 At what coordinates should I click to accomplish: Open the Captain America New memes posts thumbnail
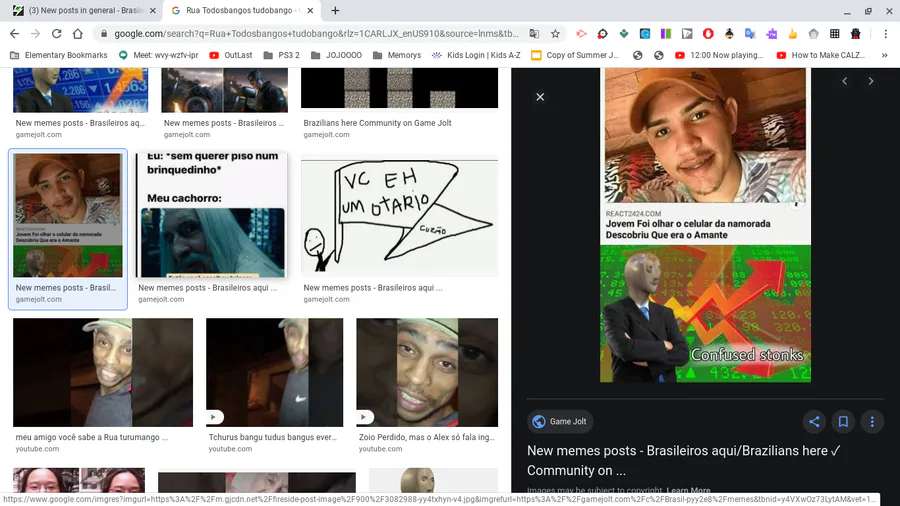click(x=224, y=90)
